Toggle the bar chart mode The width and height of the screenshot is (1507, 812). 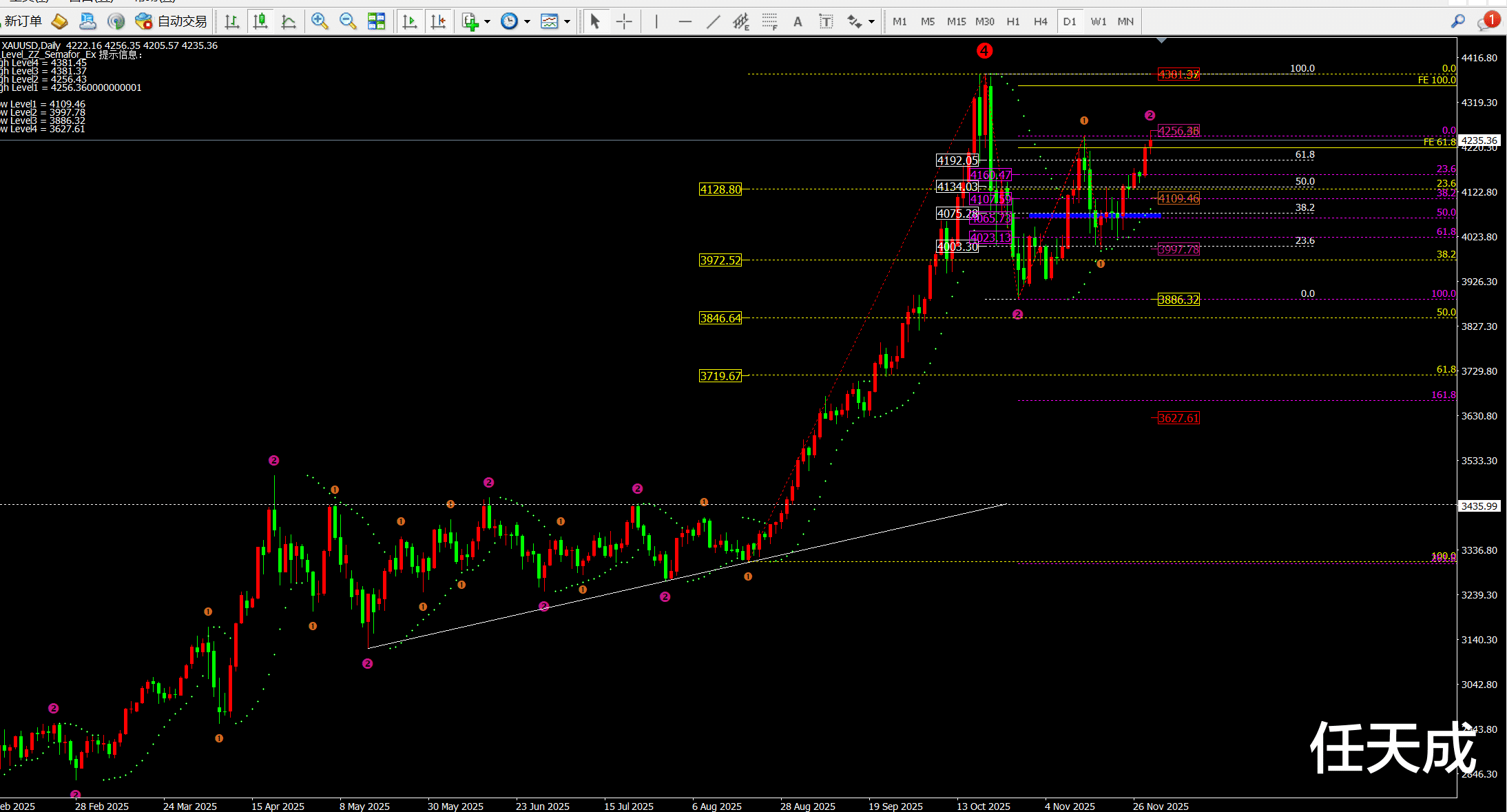point(232,21)
